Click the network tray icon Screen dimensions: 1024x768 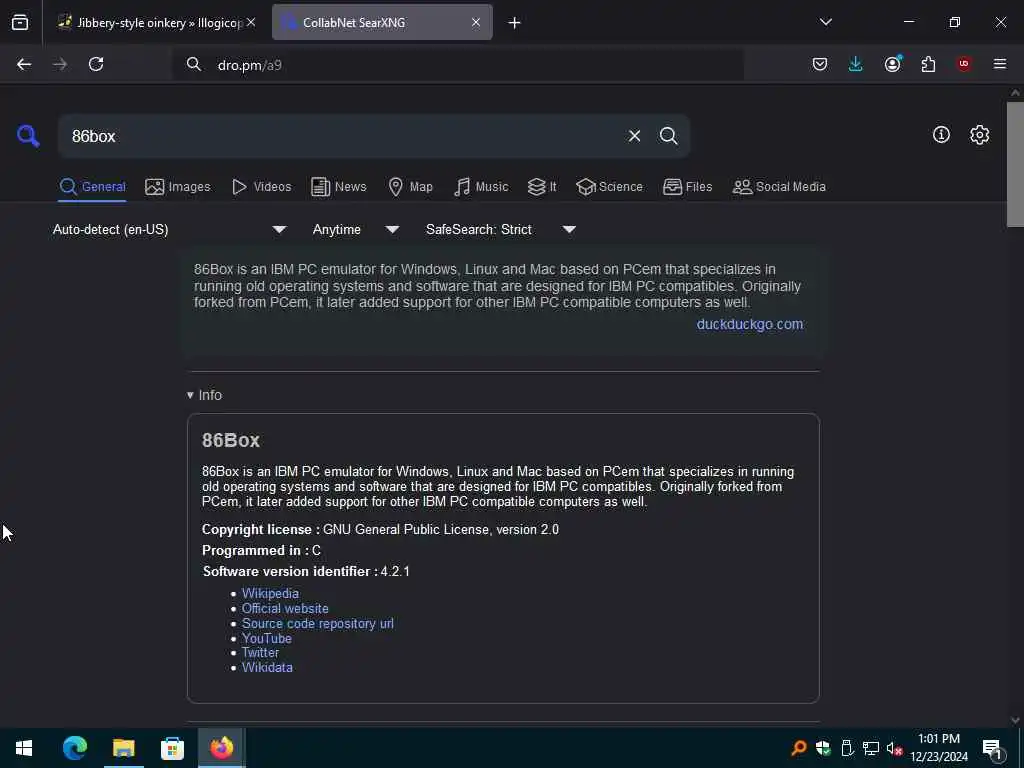[x=871, y=748]
